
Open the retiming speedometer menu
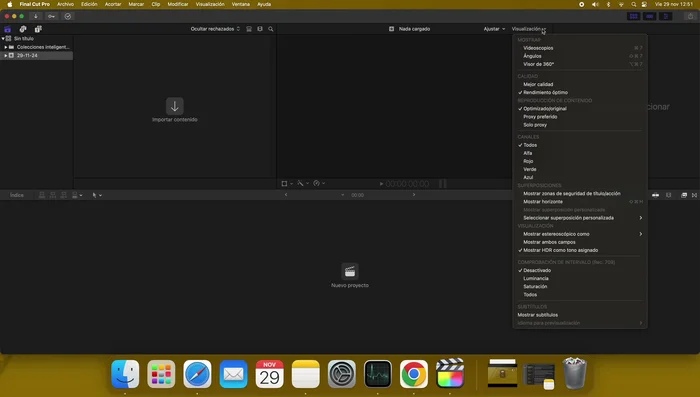pyautogui.click(x=319, y=183)
